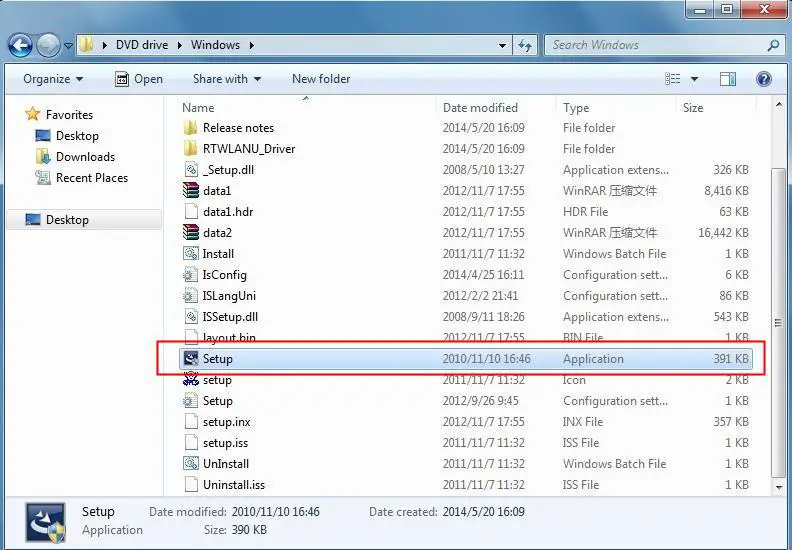
Task: Open Downloads in the navigation pane
Action: click(75, 157)
